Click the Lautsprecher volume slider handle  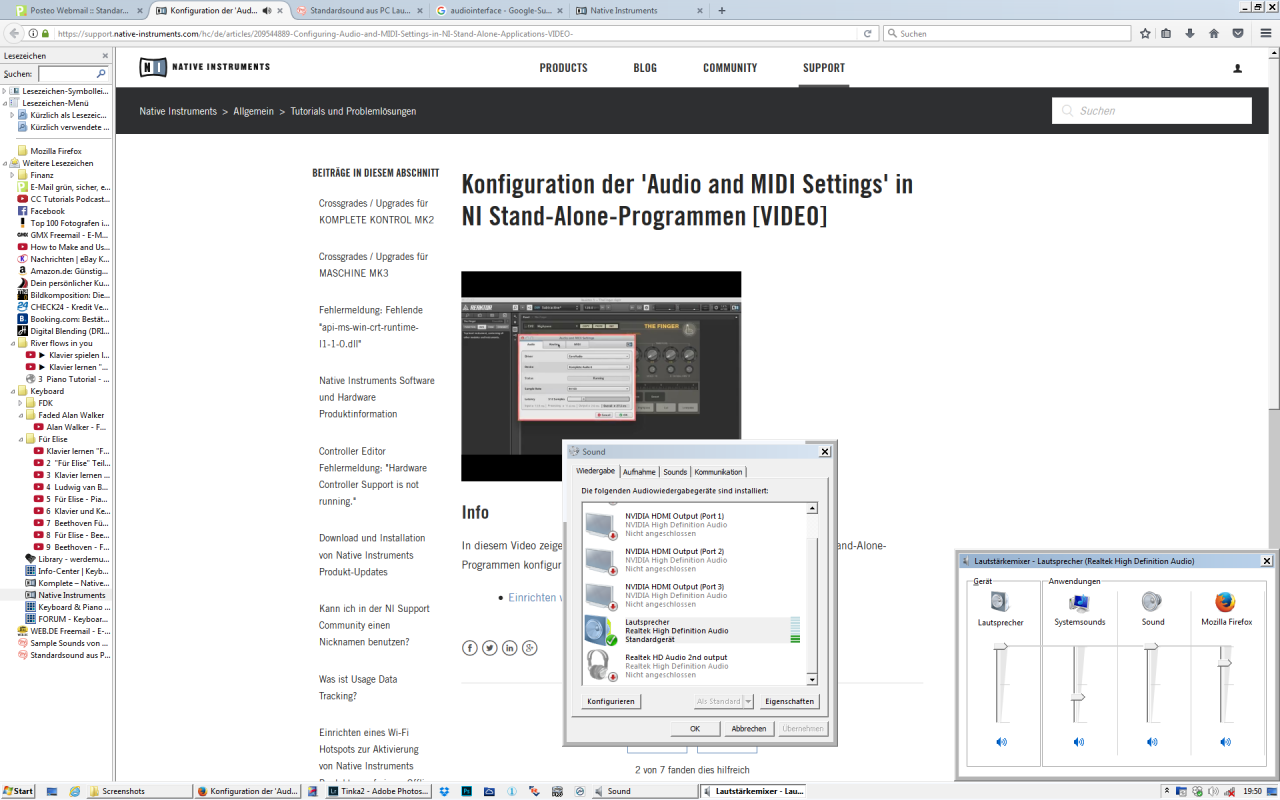pos(1001,647)
